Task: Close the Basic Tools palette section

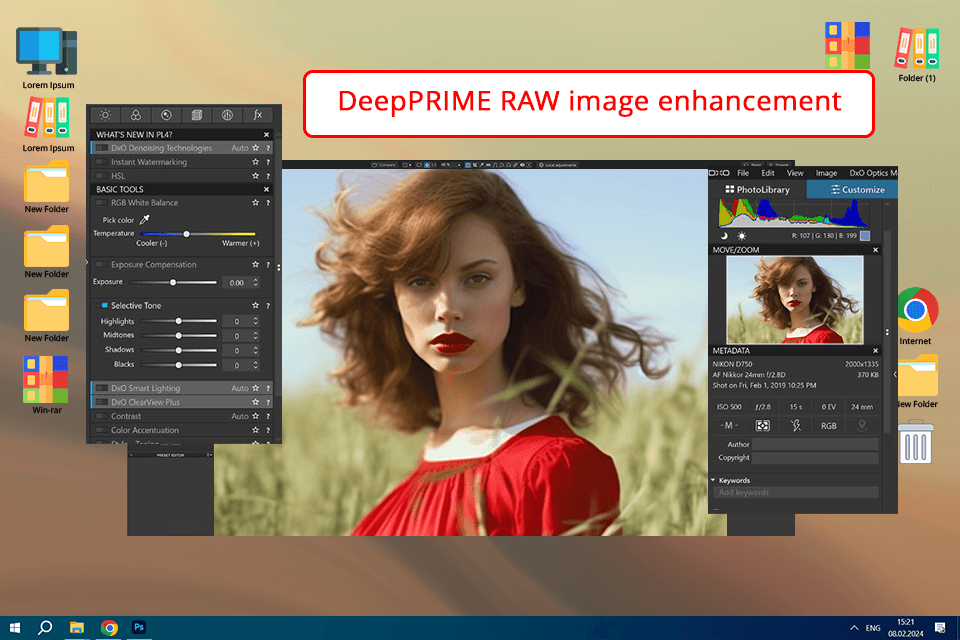Action: click(x=266, y=189)
